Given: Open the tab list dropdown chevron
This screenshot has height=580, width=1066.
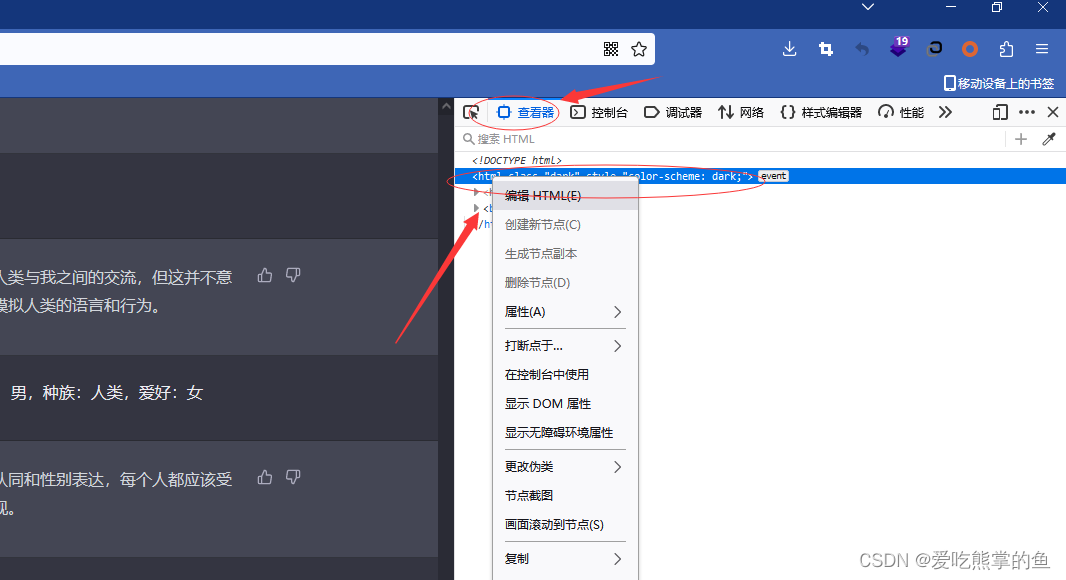Looking at the screenshot, I should point(867,7).
